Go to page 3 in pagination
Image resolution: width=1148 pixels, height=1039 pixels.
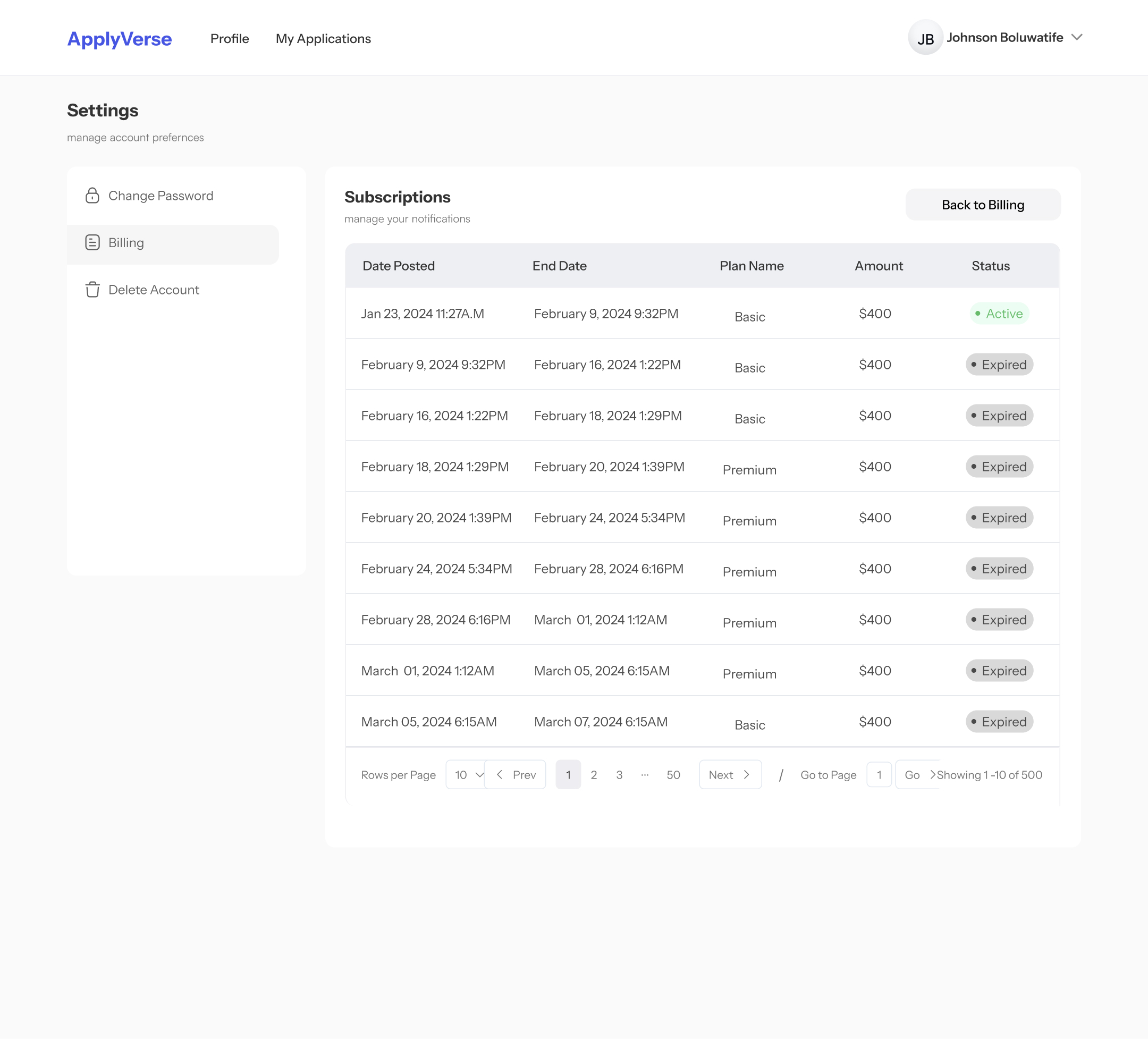point(619,775)
